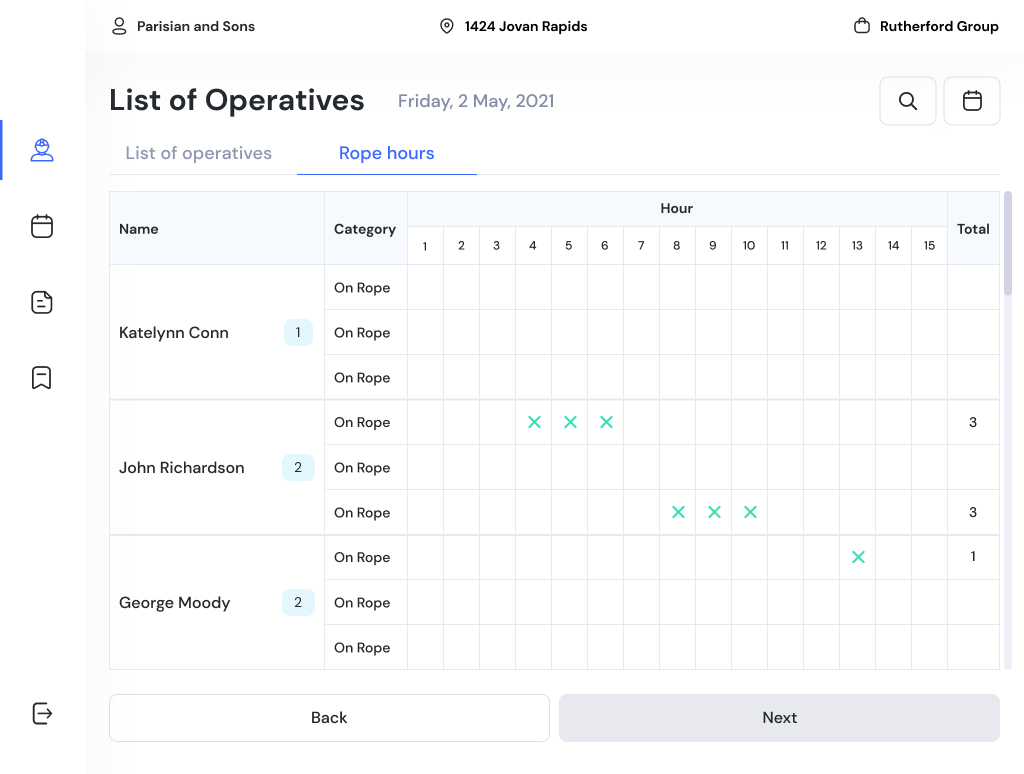Open the operatives section in the sidebar

[x=42, y=151]
